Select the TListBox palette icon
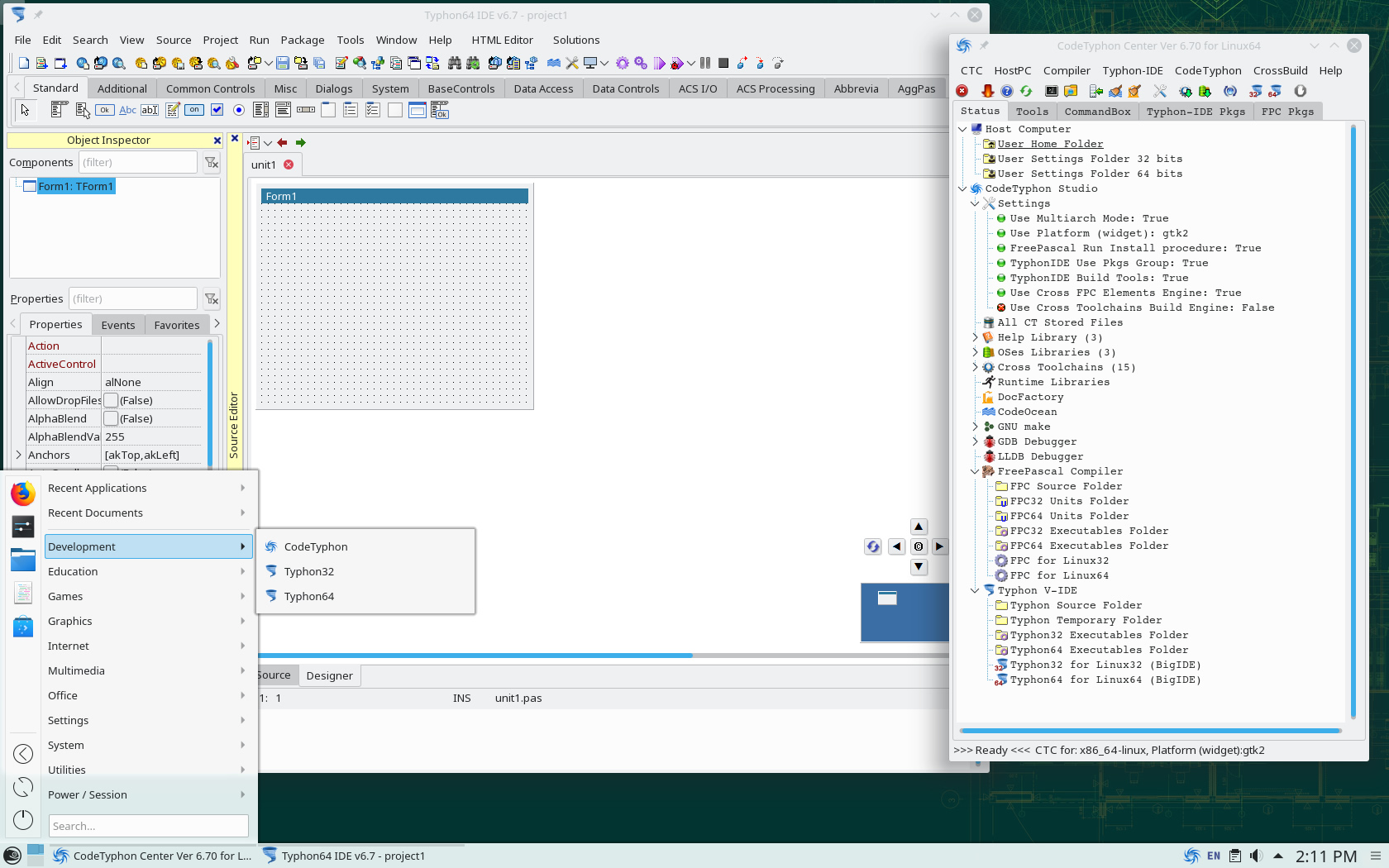This screenshot has width=1389, height=868. 261,109
